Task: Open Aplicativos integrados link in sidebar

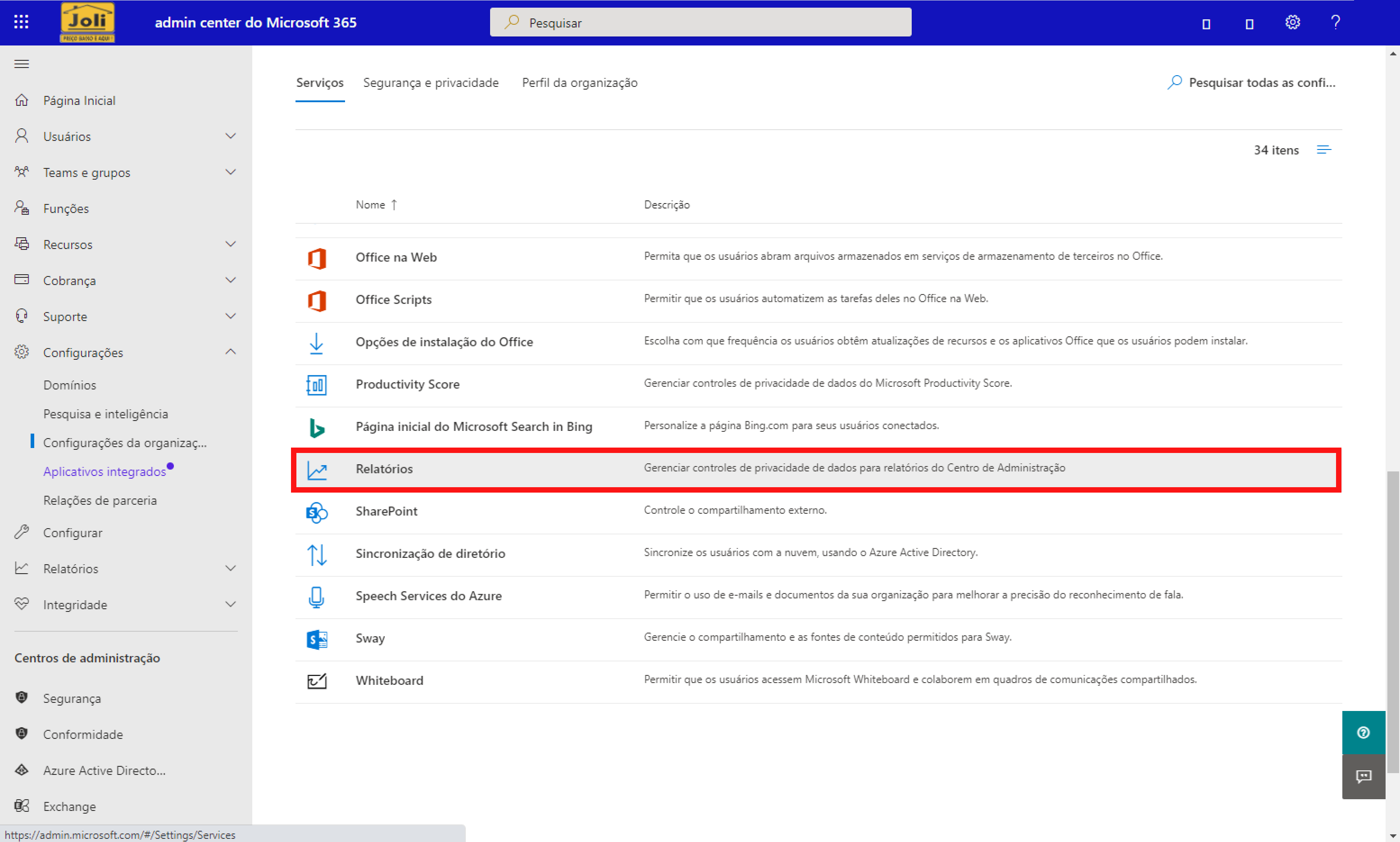Action: [105, 471]
